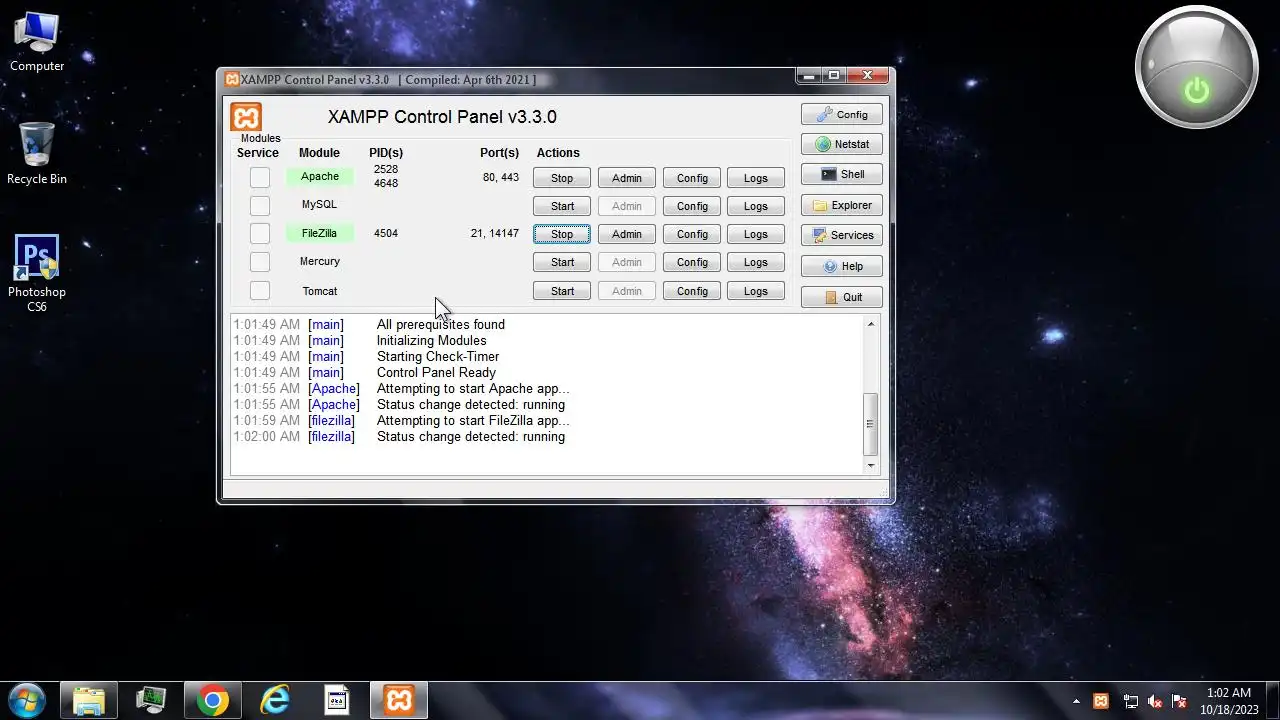Click the muted volume tray icon
The width and height of the screenshot is (1280, 720).
[1155, 701]
